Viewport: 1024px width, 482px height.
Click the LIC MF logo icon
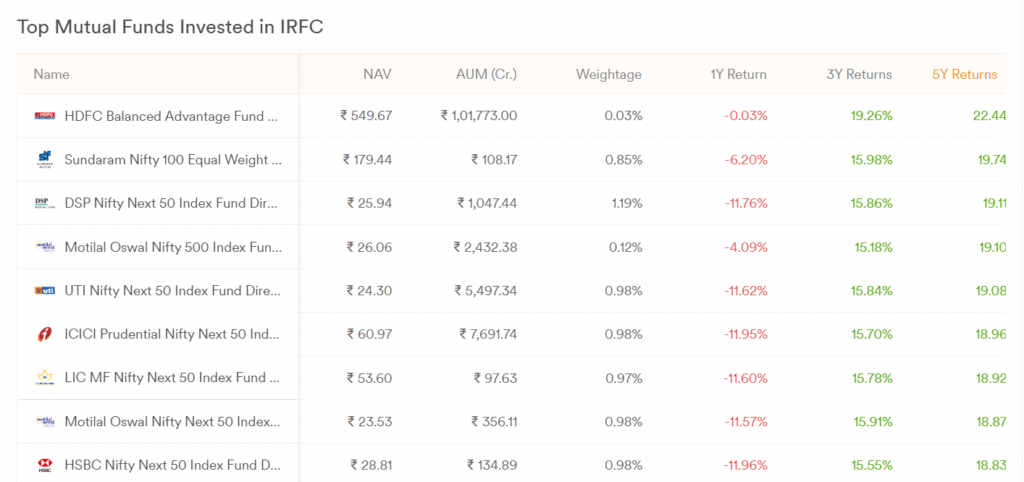[44, 378]
